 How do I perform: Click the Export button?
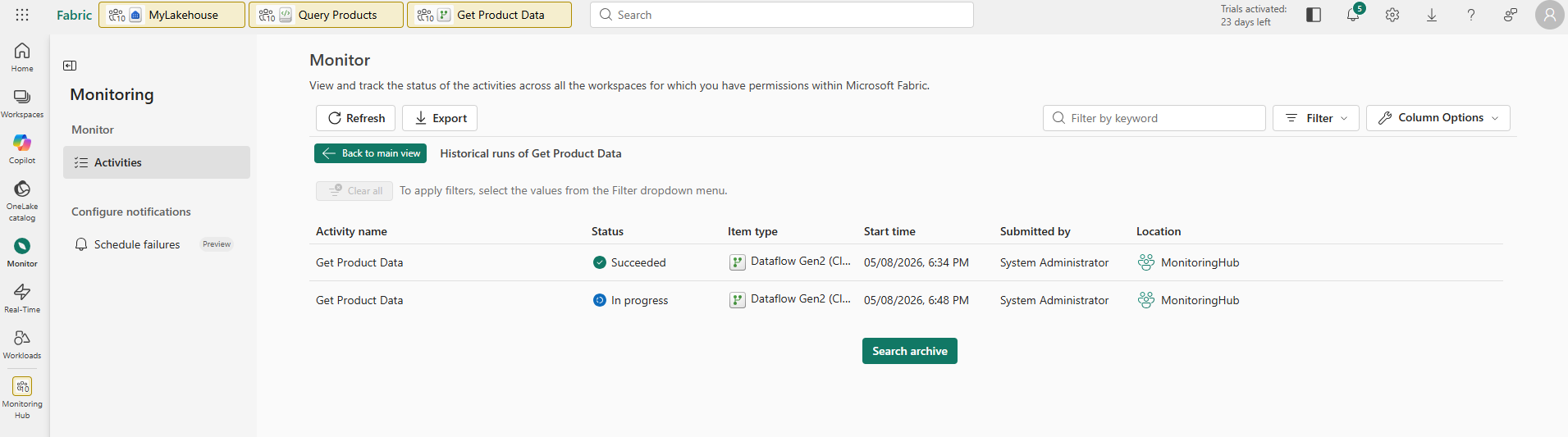tap(440, 118)
